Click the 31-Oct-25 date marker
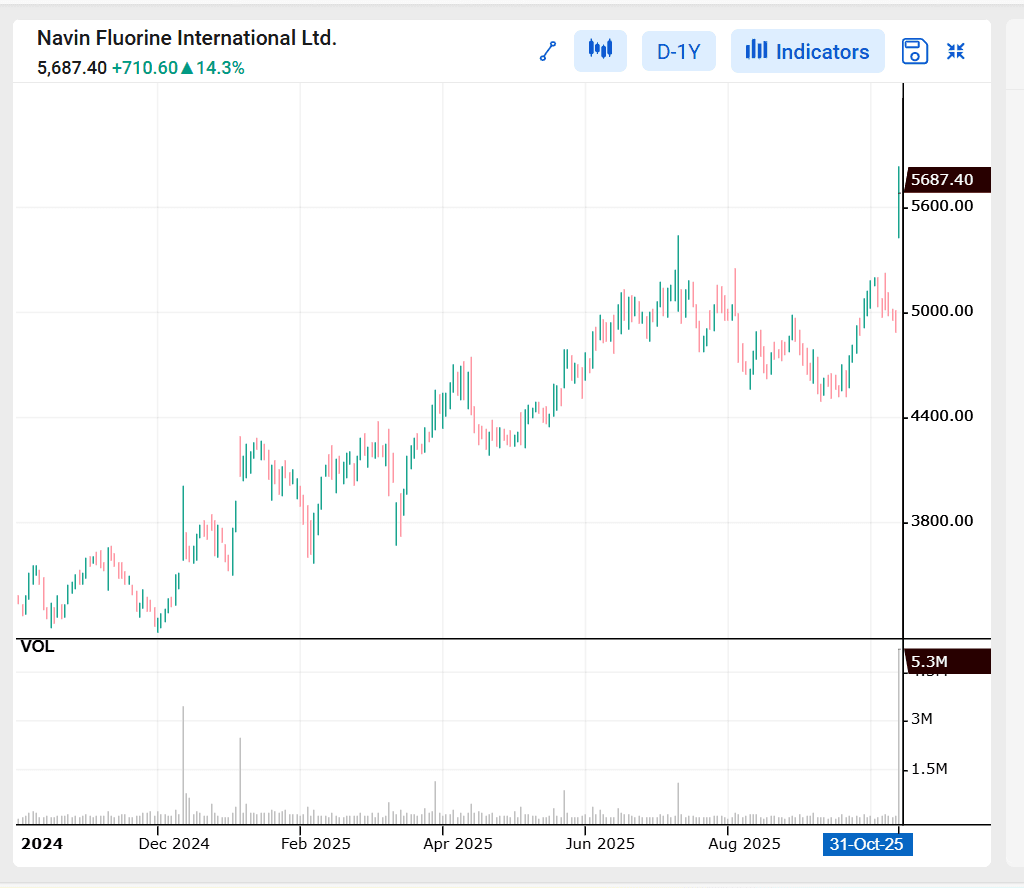This screenshot has height=888, width=1024. point(867,844)
